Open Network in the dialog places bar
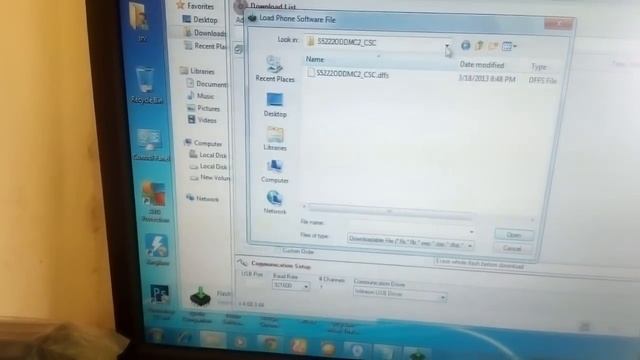The image size is (640, 360). (275, 202)
